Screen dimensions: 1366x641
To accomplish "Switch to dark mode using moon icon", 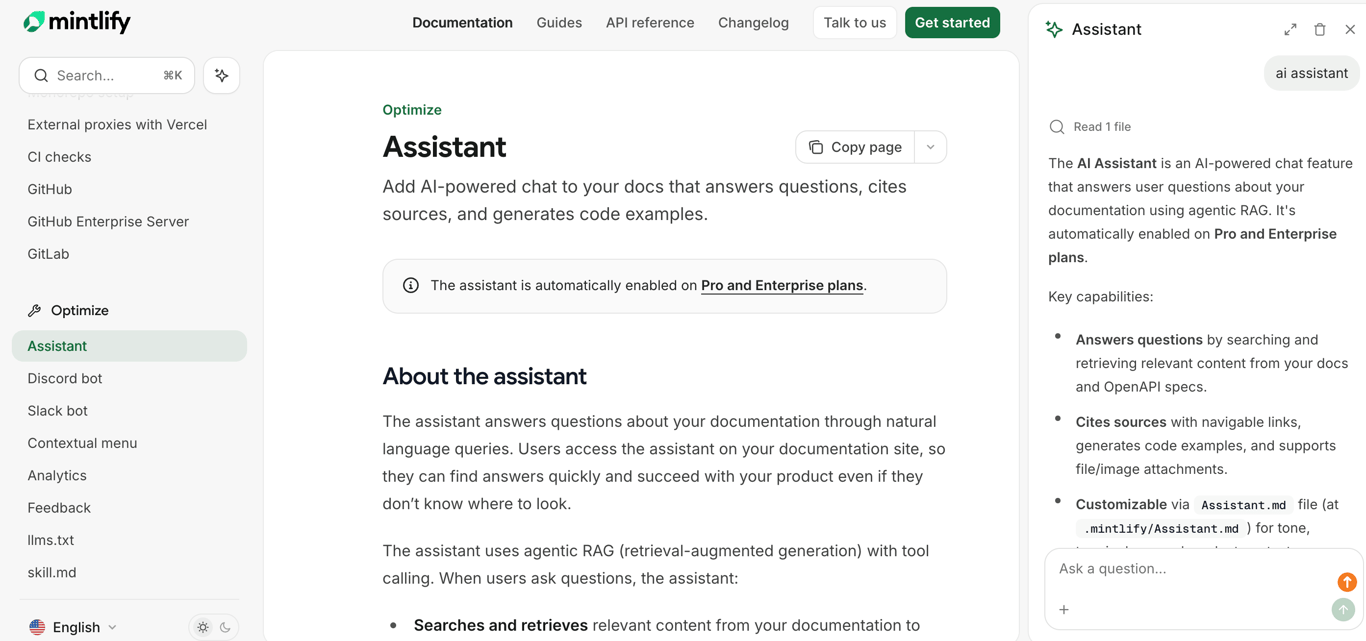I will pos(225,626).
